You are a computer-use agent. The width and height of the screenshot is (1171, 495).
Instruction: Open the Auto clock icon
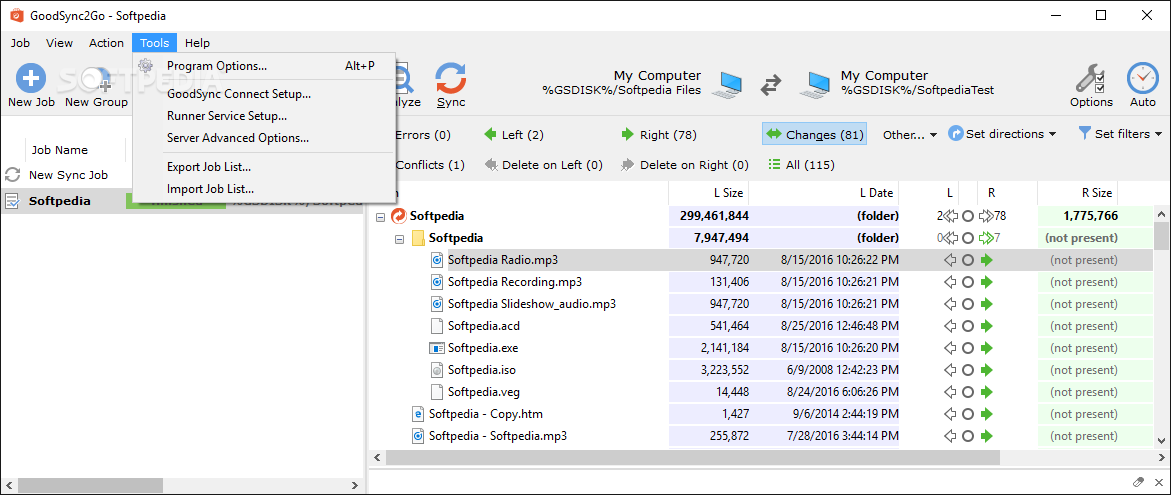click(x=1142, y=78)
